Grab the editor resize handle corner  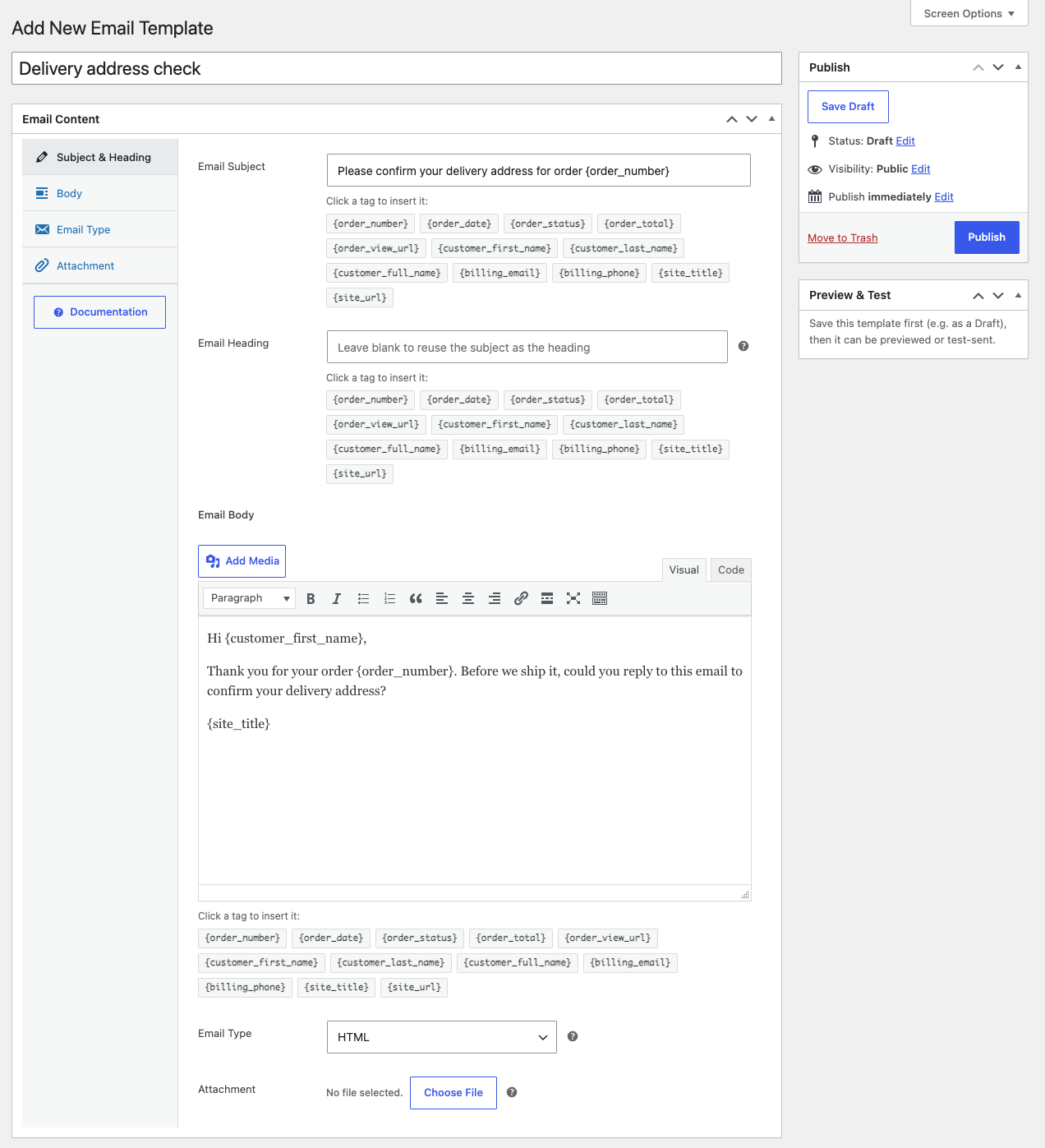coord(744,894)
